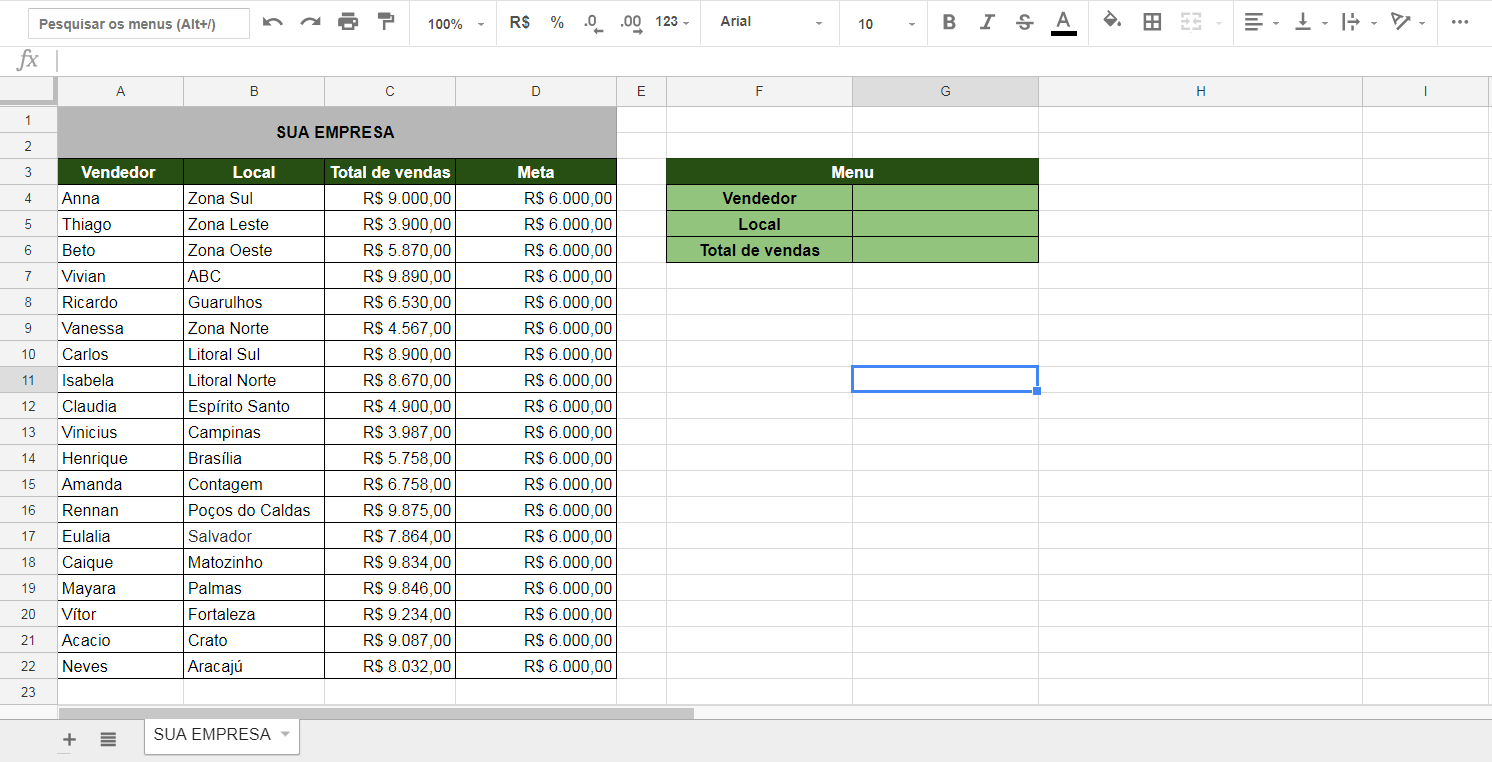This screenshot has height=762, width=1492.
Task: Click cell with Guarulhos
Action: pos(254,302)
